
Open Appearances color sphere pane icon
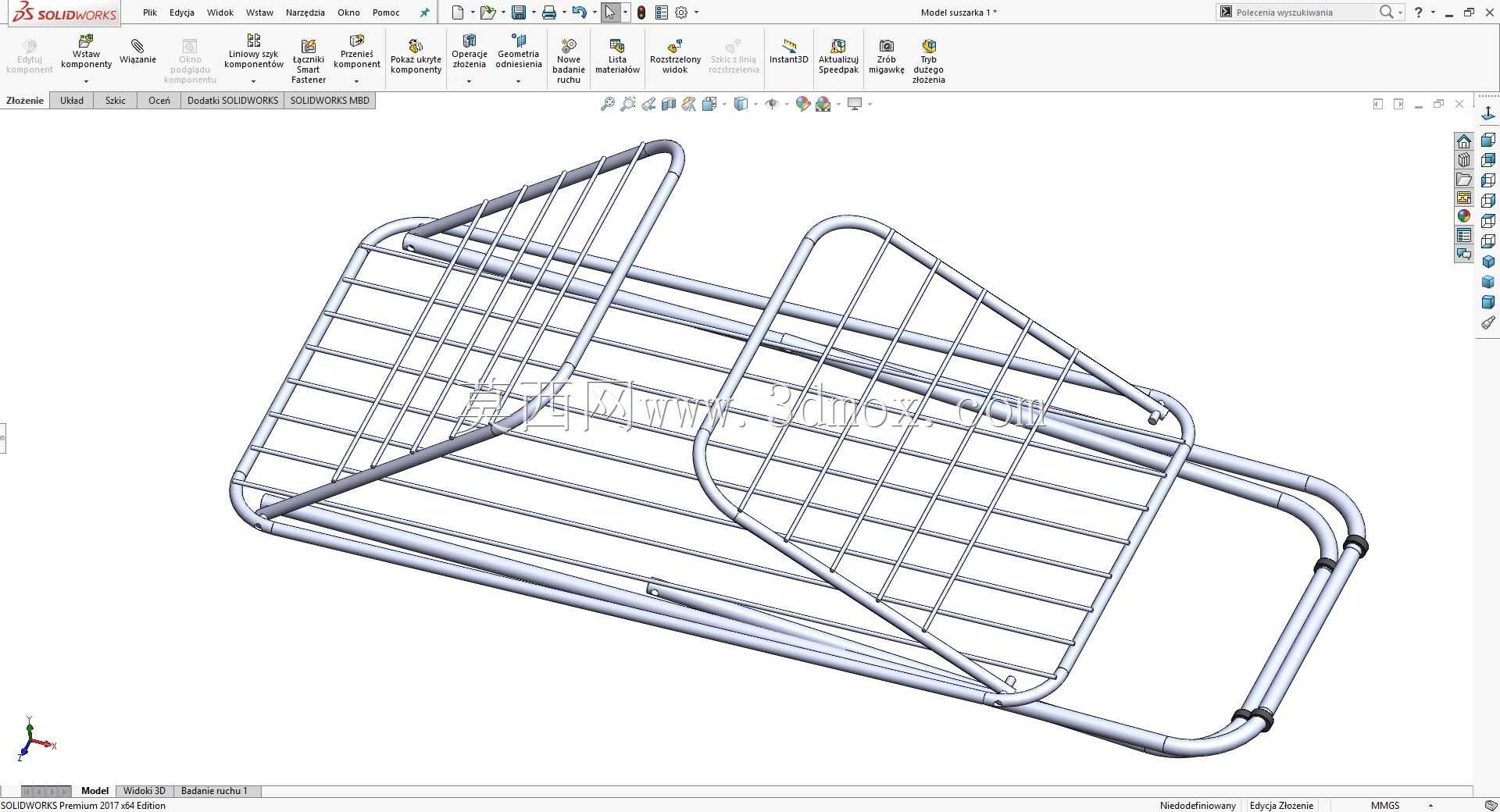[x=1464, y=216]
